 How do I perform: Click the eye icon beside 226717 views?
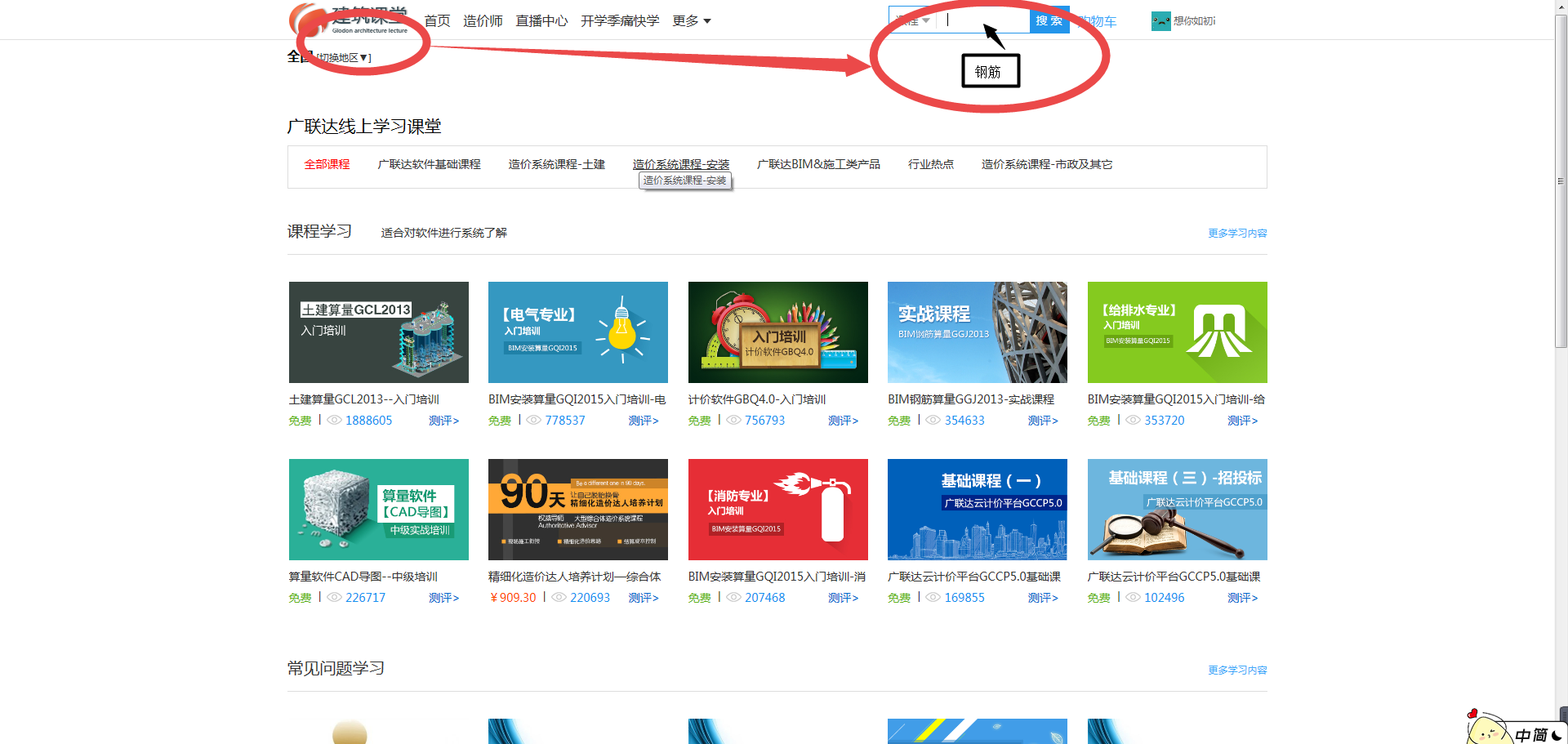pos(334,597)
